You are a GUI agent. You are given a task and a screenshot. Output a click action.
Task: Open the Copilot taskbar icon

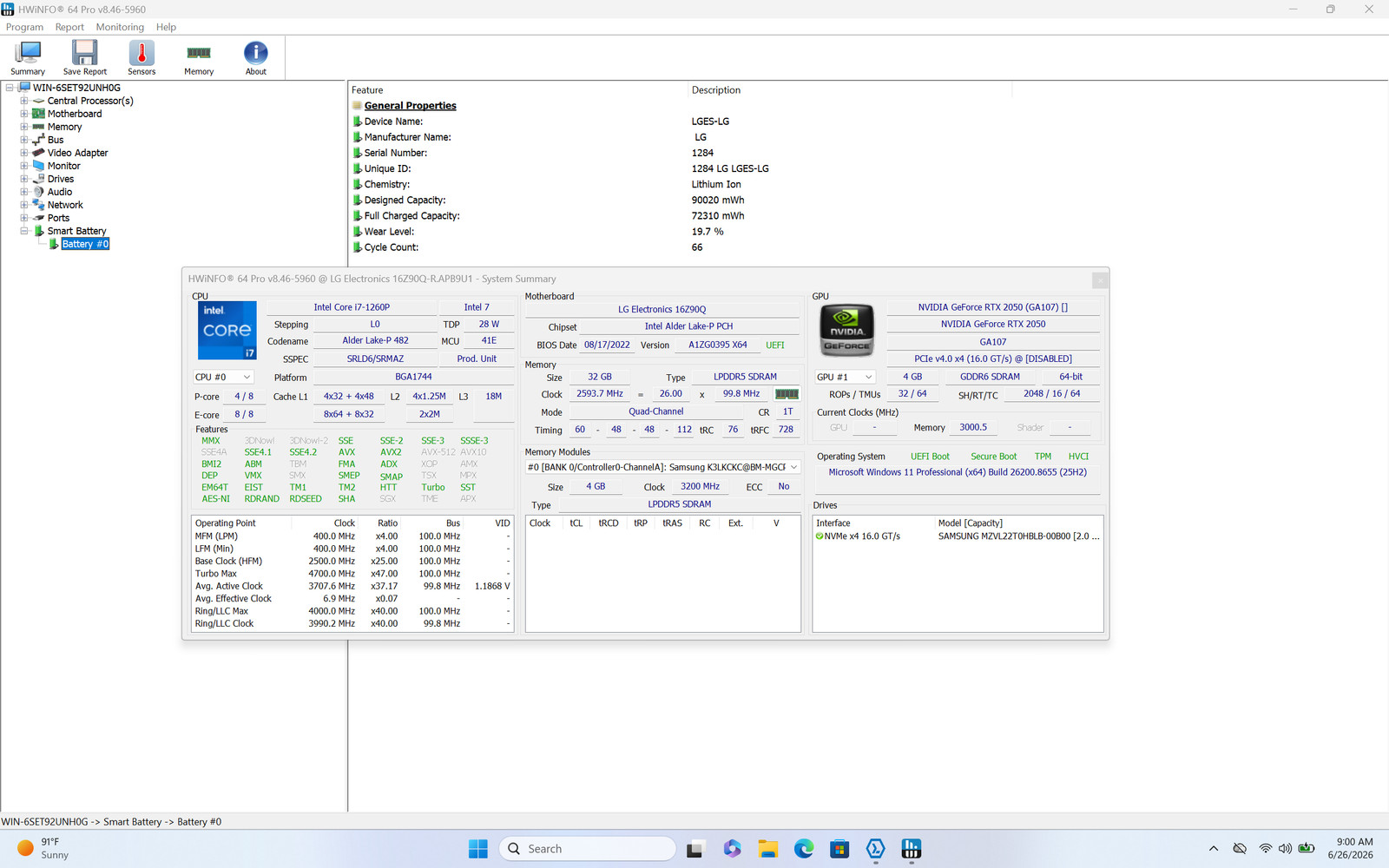point(732,849)
